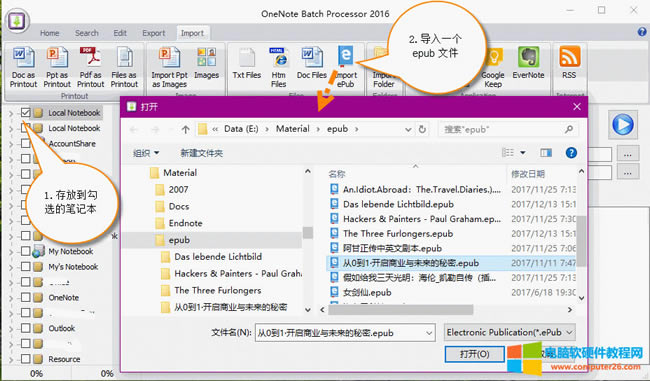Select Hackers & Painters - Paul Graham epub

tap(422, 219)
